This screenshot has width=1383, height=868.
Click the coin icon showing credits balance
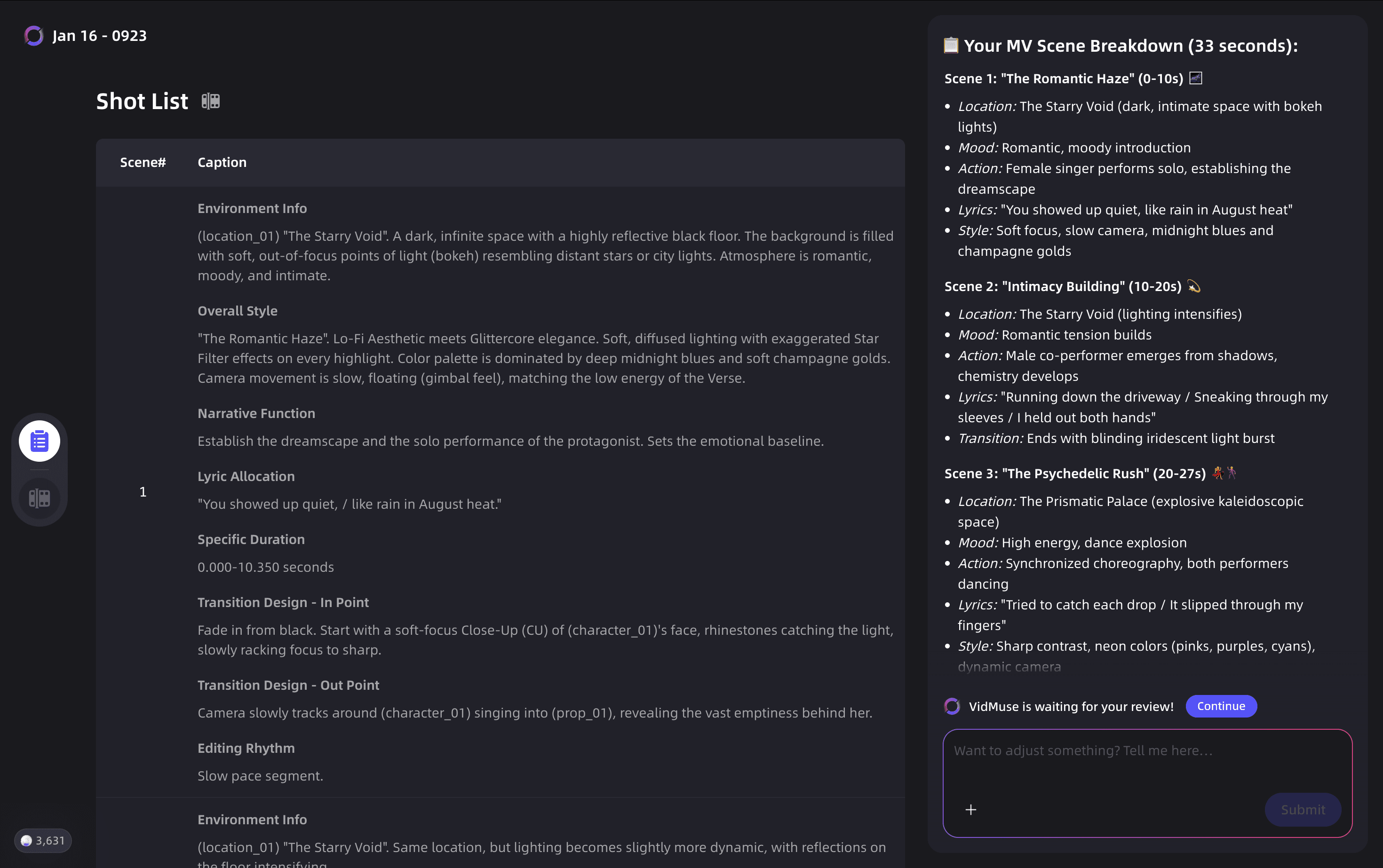[x=26, y=840]
